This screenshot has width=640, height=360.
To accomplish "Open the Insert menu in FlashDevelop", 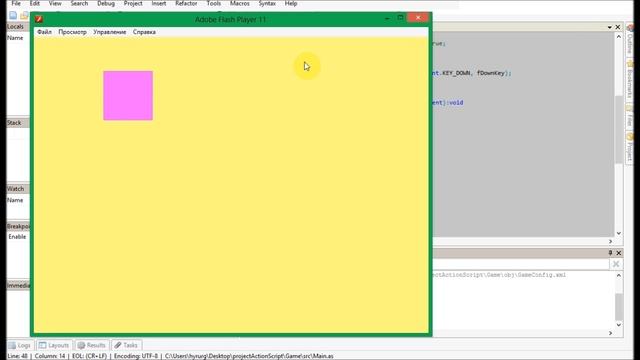I will pyautogui.click(x=159, y=3).
